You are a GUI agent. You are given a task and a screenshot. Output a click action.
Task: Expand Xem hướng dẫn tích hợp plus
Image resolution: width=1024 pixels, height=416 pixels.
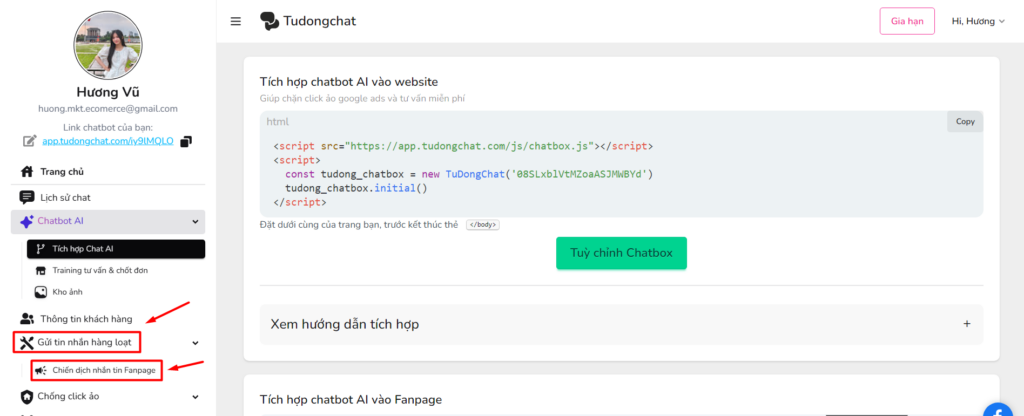[x=967, y=324]
